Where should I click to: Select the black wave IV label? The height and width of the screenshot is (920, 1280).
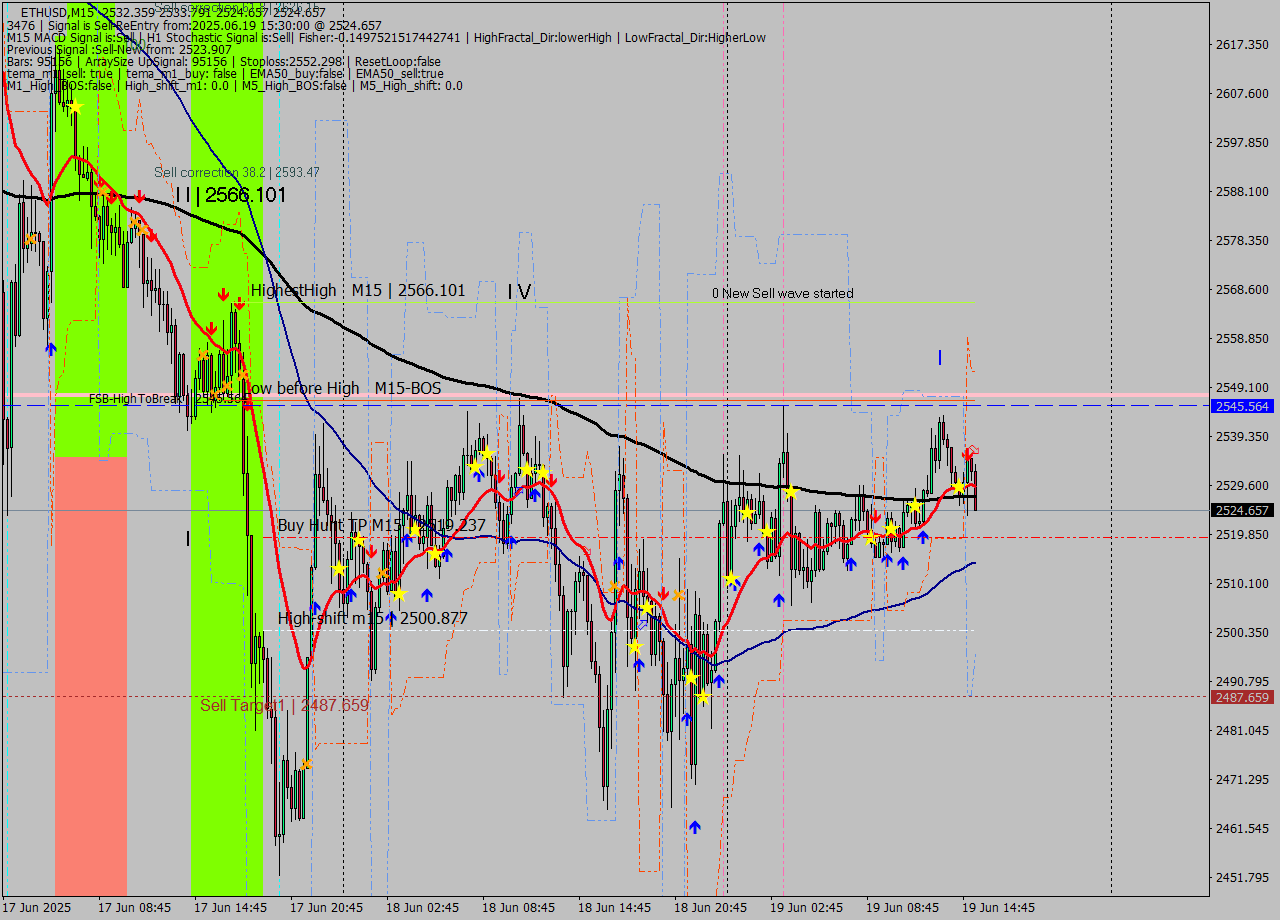tap(519, 291)
